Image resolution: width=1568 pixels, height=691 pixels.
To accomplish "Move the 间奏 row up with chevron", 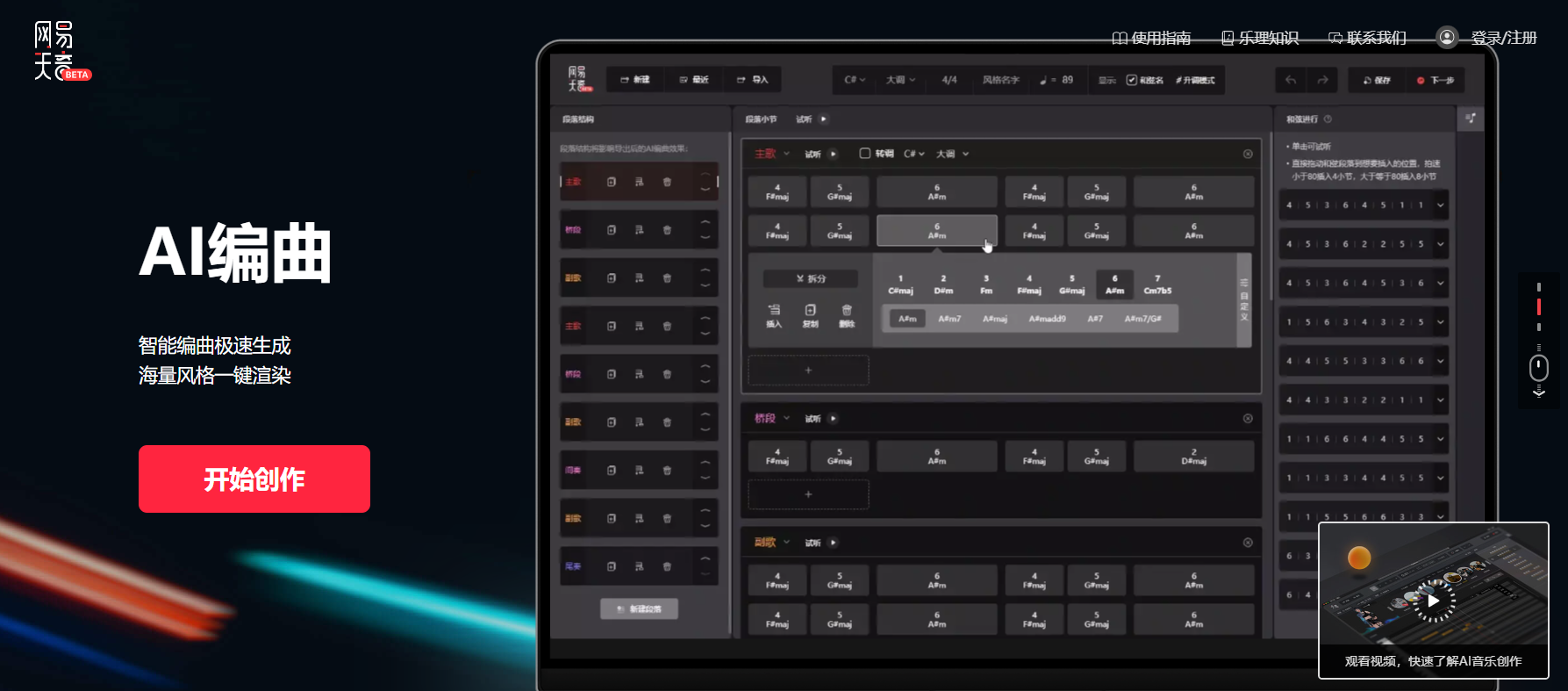I will pyautogui.click(x=705, y=463).
